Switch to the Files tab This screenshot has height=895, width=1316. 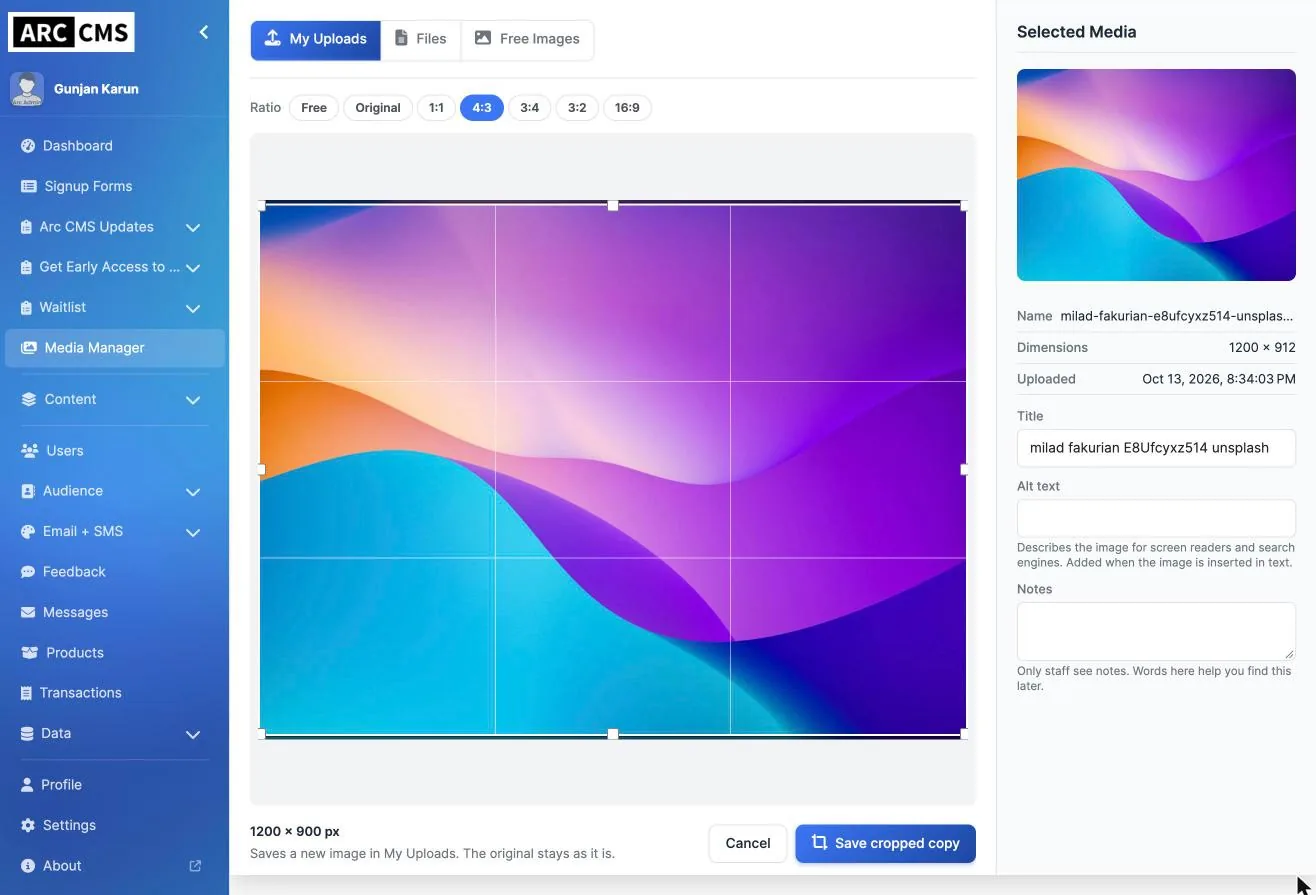(420, 39)
